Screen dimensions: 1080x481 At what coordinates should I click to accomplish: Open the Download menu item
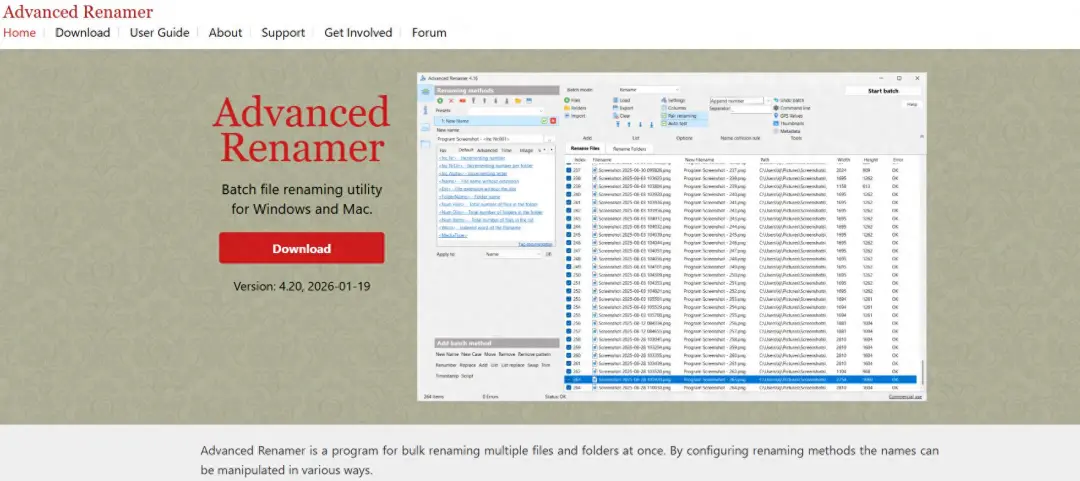tap(83, 32)
